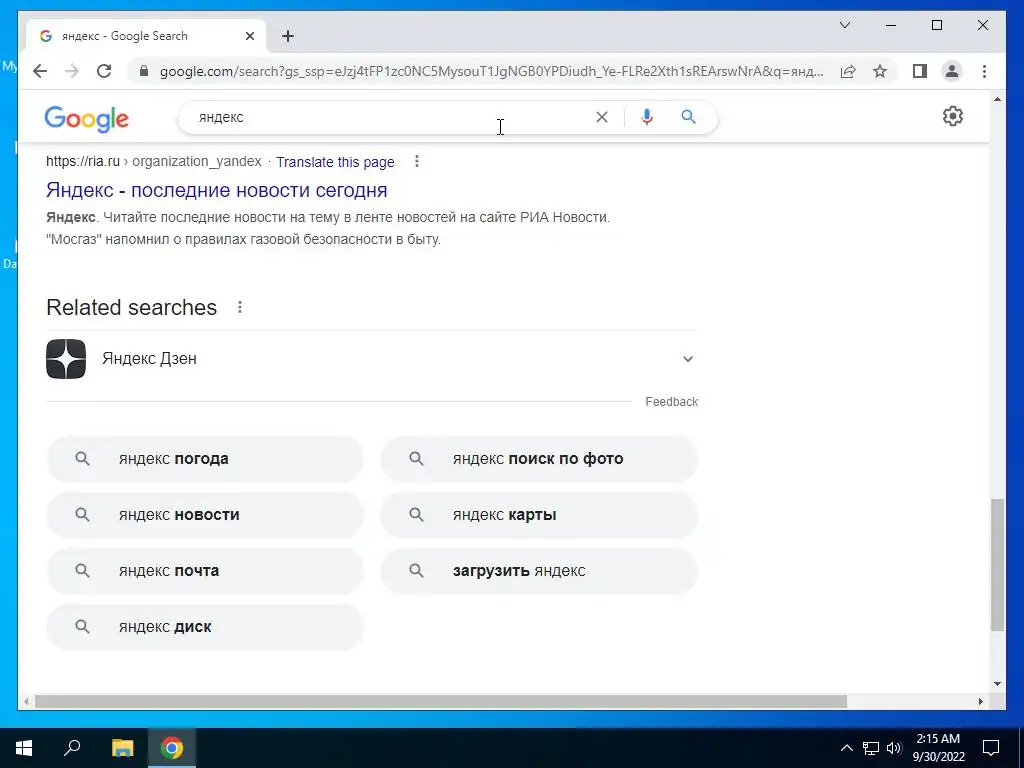The width and height of the screenshot is (1024, 768).
Task: Open the notification center
Action: tap(991, 748)
